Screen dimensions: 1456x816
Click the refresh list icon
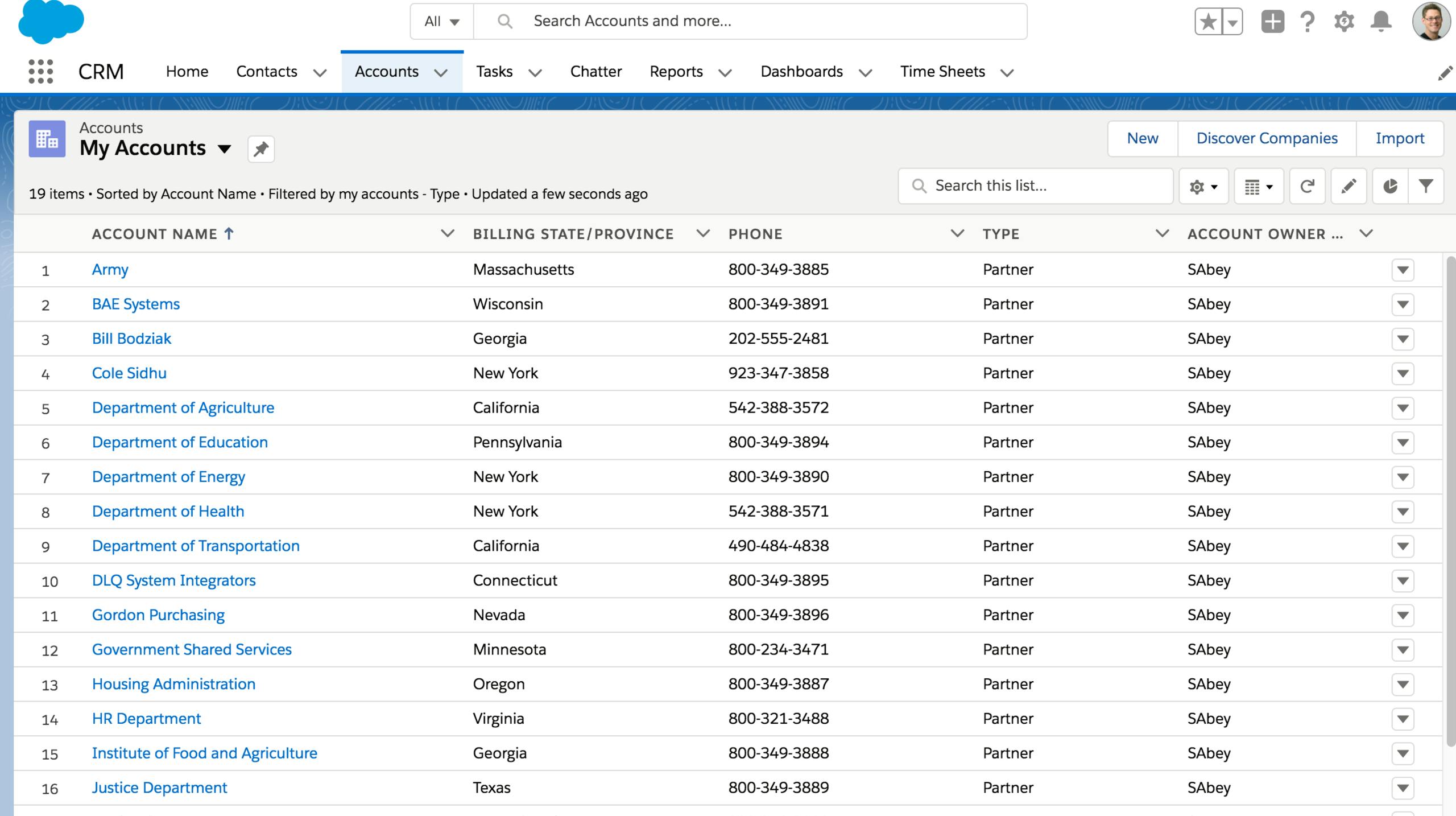coord(1306,186)
